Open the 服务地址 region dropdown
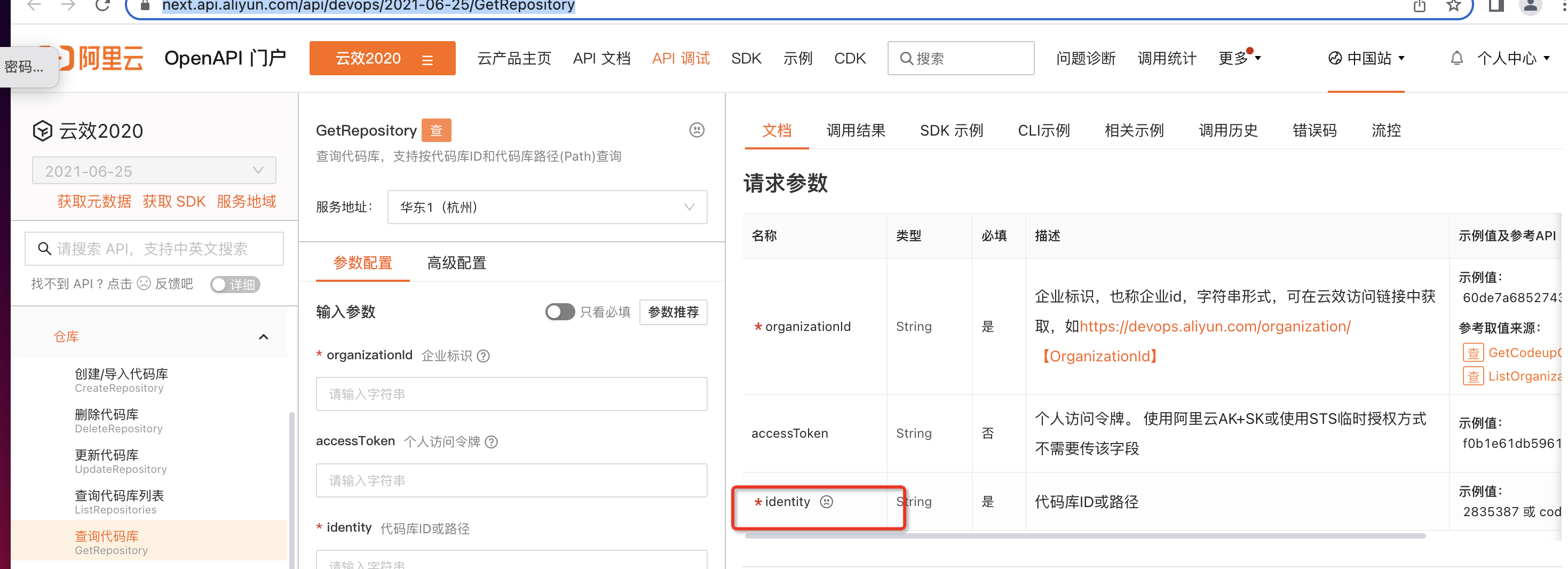 (x=547, y=208)
